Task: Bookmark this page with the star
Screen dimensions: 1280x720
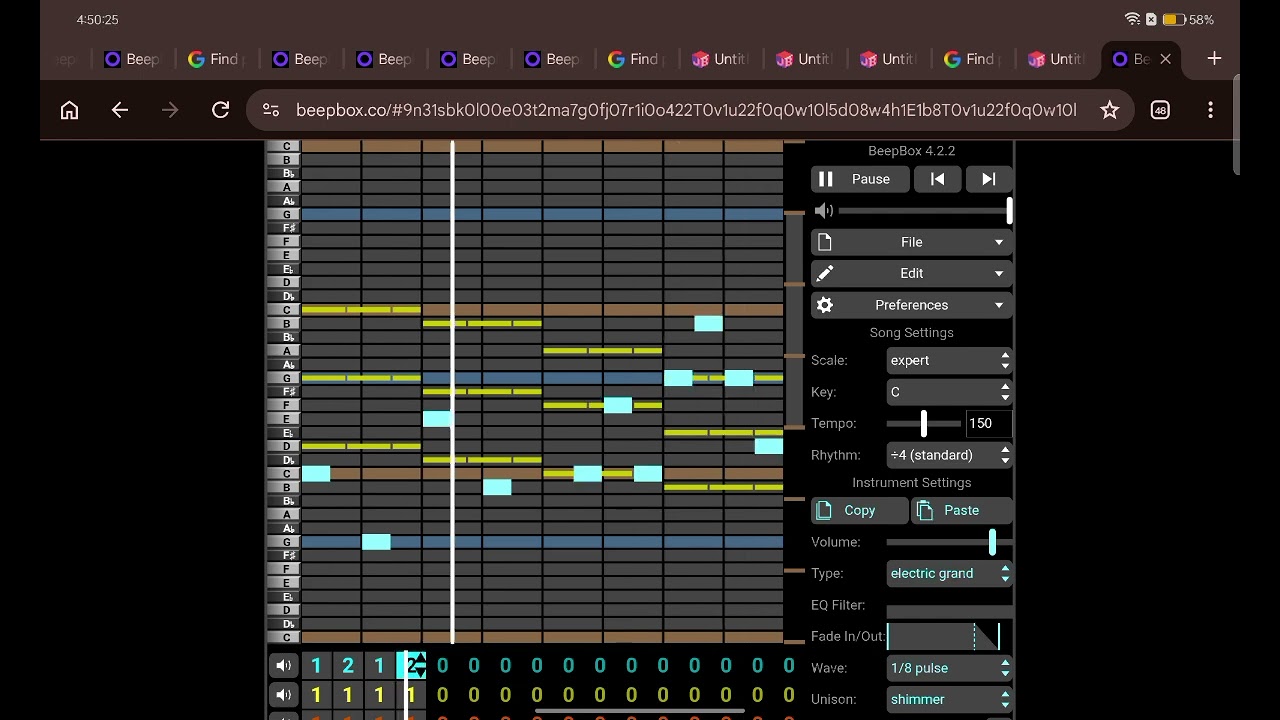Action: tap(1109, 110)
